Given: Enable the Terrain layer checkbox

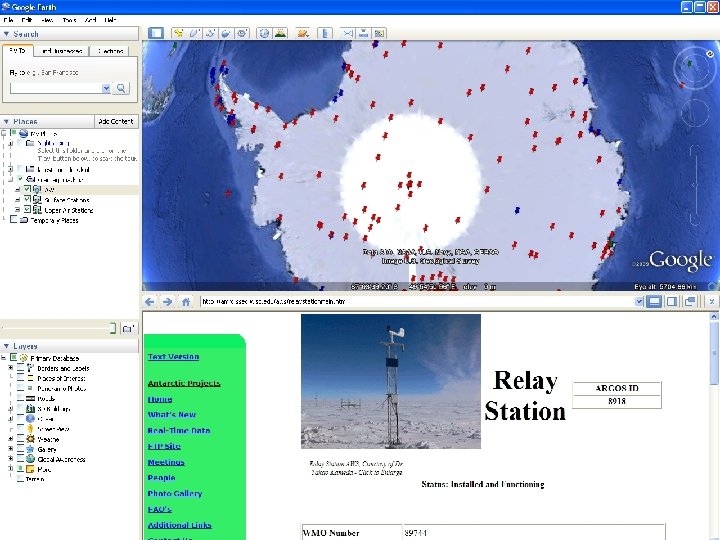Looking at the screenshot, I should coord(20,479).
